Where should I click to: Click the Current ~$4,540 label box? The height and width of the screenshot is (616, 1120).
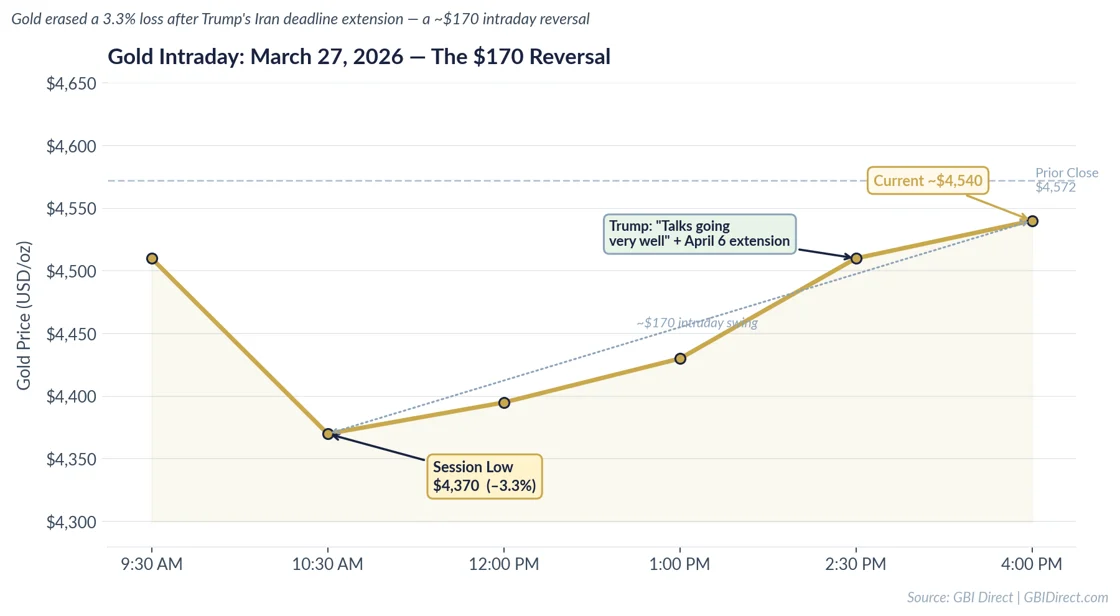coord(928,181)
